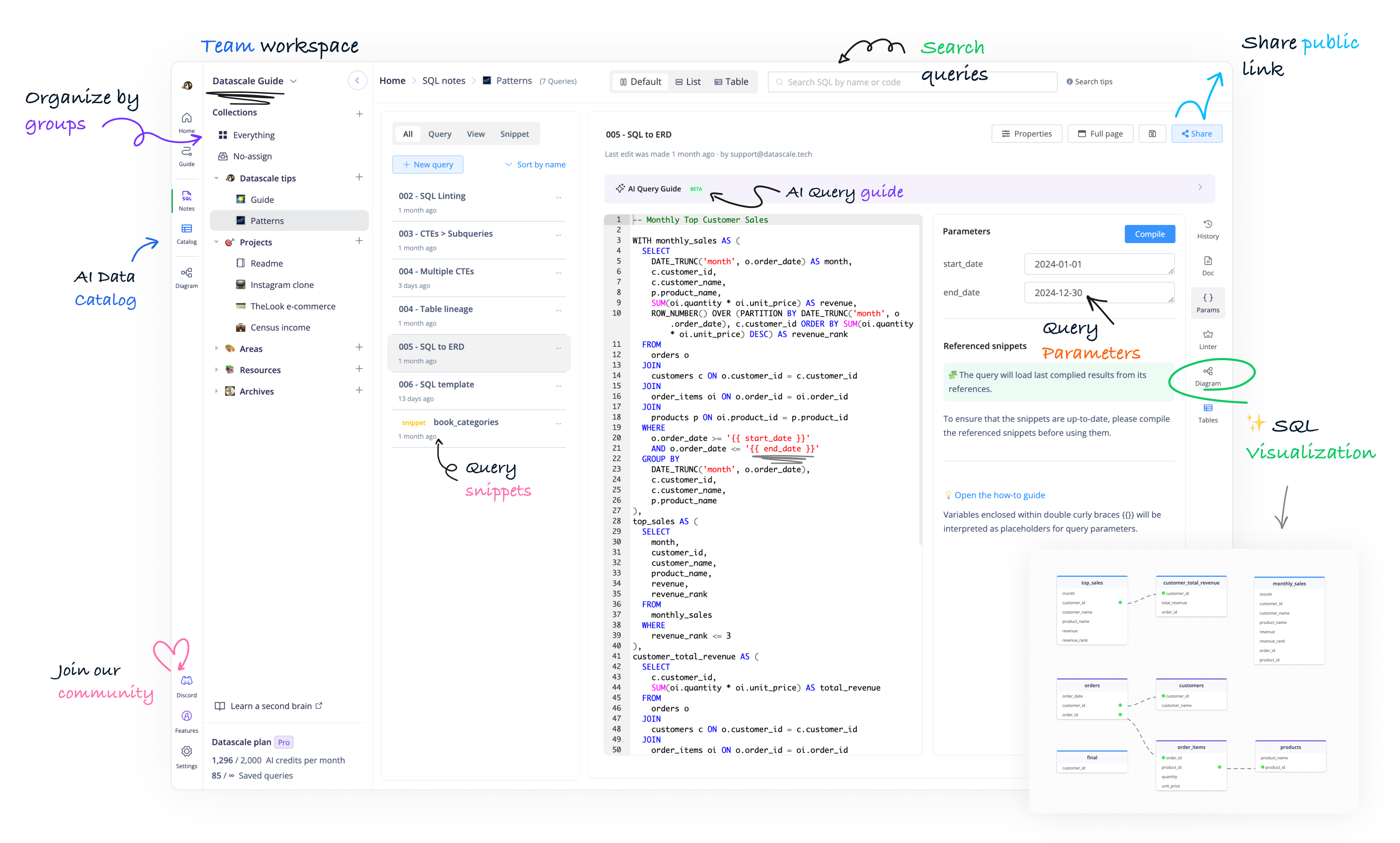This screenshot has height=843, width=1400.
Task: Open the Tables side panel
Action: tap(1207, 413)
